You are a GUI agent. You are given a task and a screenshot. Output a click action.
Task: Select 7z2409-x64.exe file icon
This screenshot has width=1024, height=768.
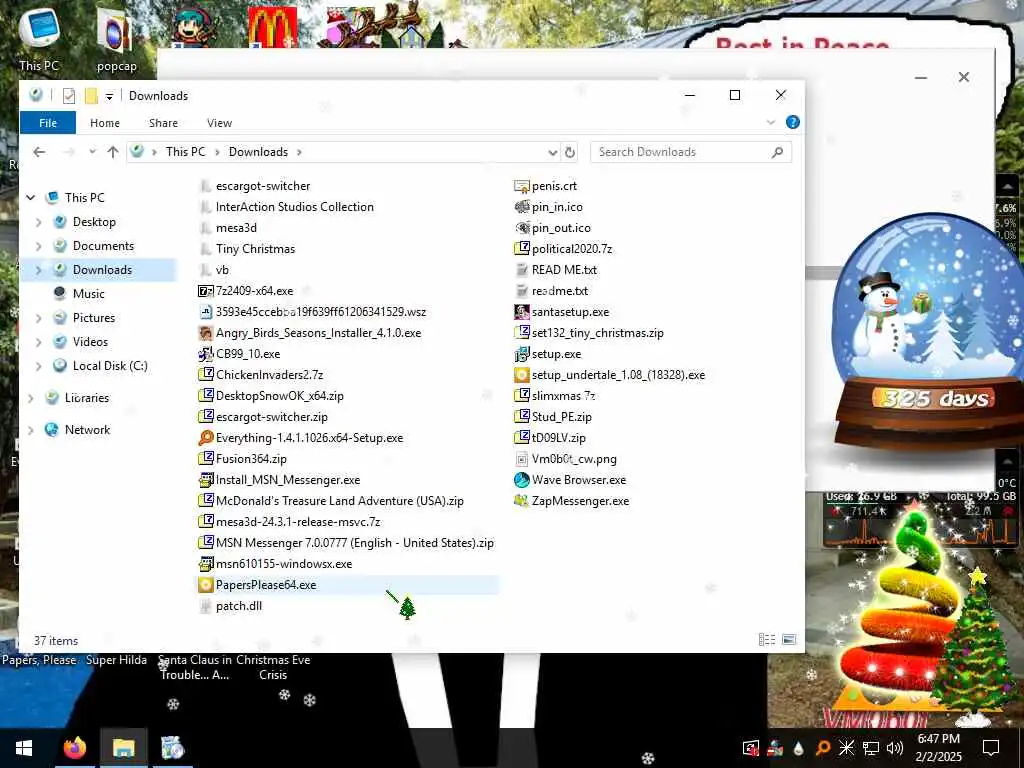click(x=206, y=291)
